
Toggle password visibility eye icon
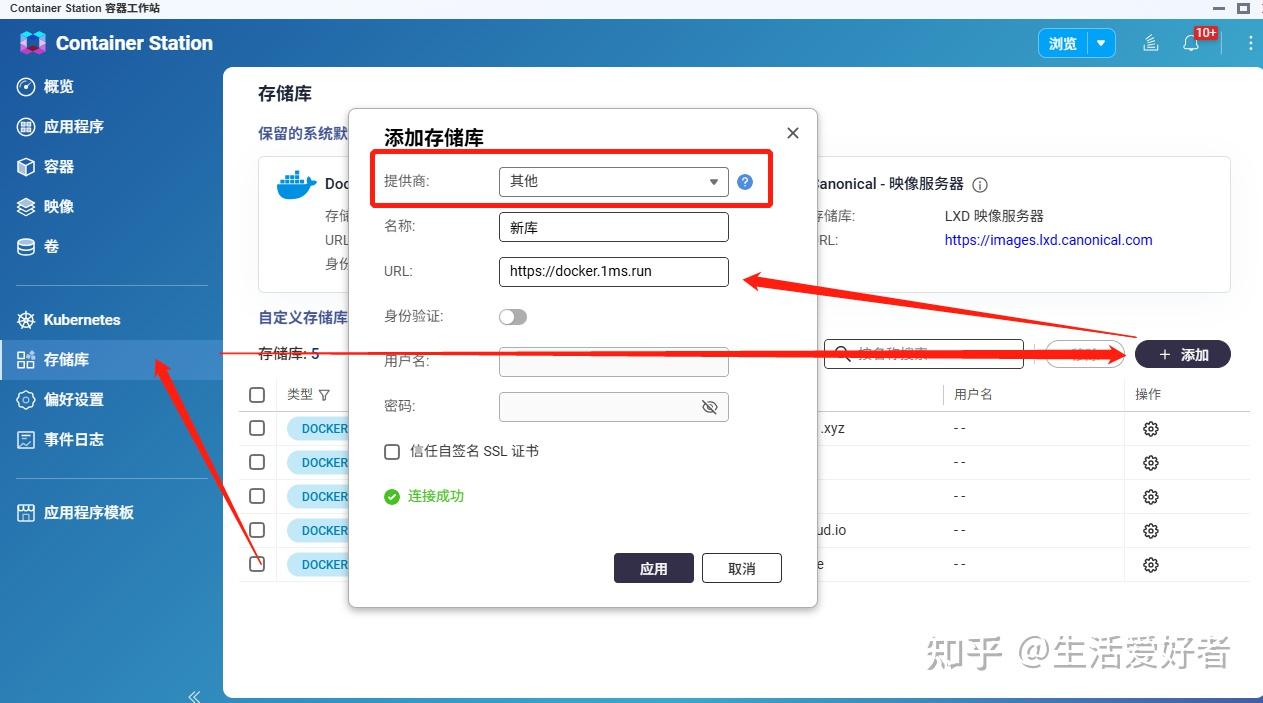coord(710,407)
